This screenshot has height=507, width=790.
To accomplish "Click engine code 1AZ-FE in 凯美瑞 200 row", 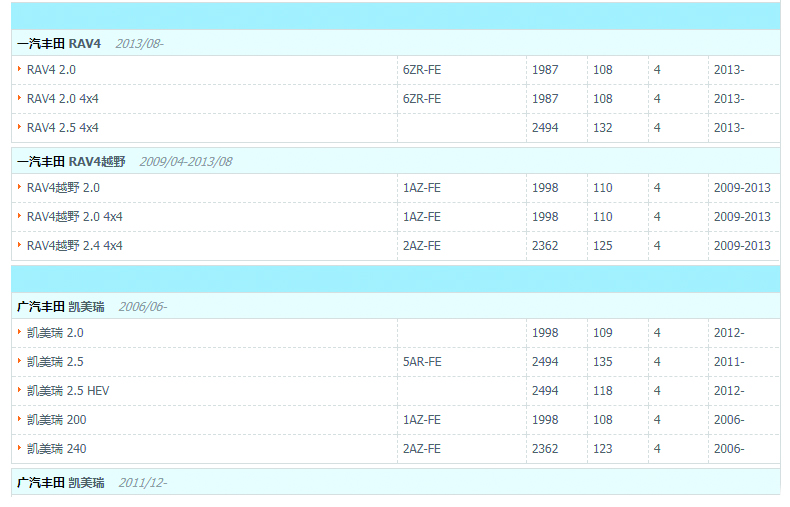I will (422, 420).
